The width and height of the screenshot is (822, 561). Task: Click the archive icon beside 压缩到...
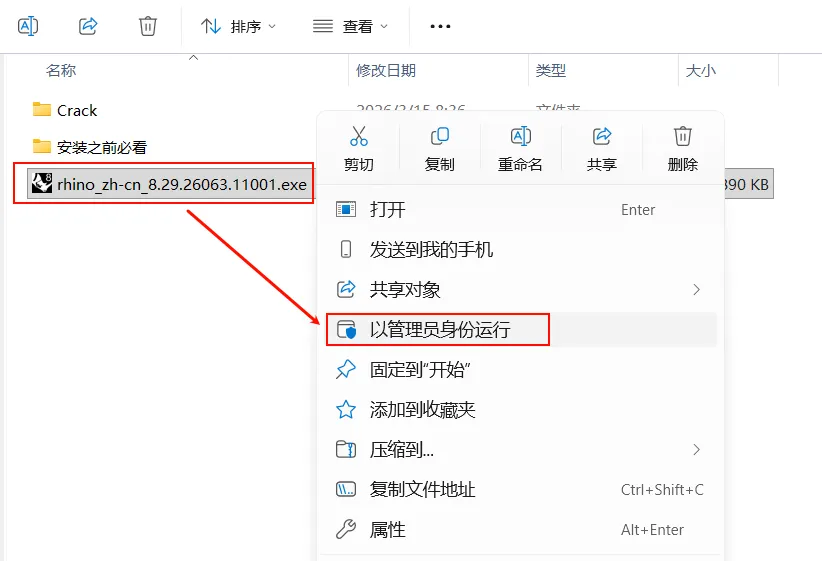tap(346, 449)
